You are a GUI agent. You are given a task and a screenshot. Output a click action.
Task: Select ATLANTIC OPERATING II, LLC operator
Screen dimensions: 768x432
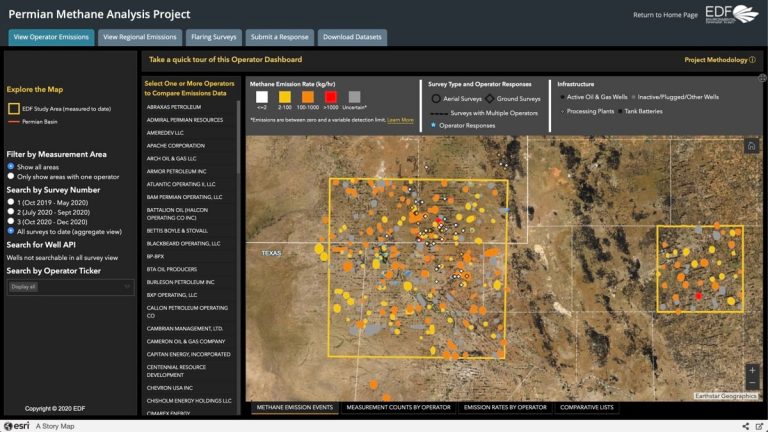[181, 184]
